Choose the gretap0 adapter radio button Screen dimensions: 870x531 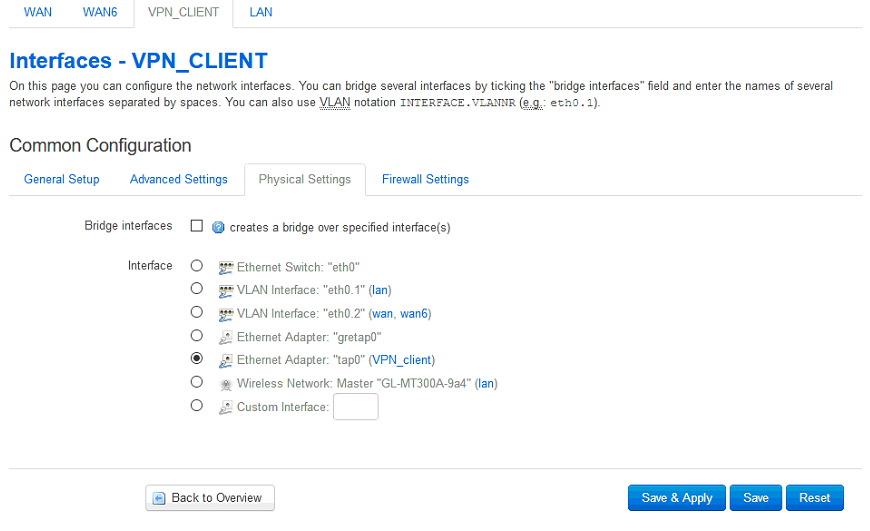point(196,336)
